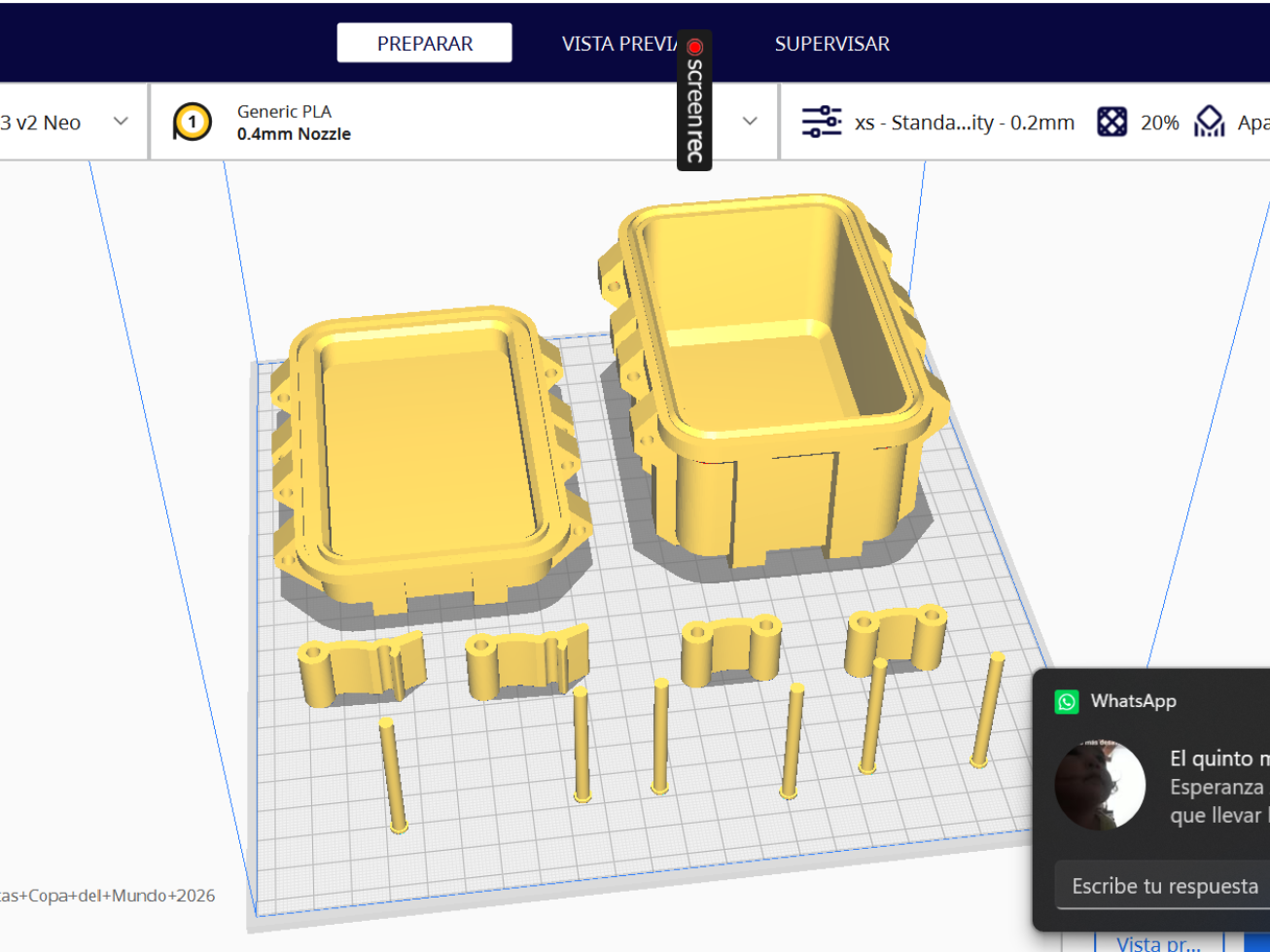Image resolution: width=1270 pixels, height=952 pixels.
Task: Click the 20% infill value
Action: point(1159,123)
